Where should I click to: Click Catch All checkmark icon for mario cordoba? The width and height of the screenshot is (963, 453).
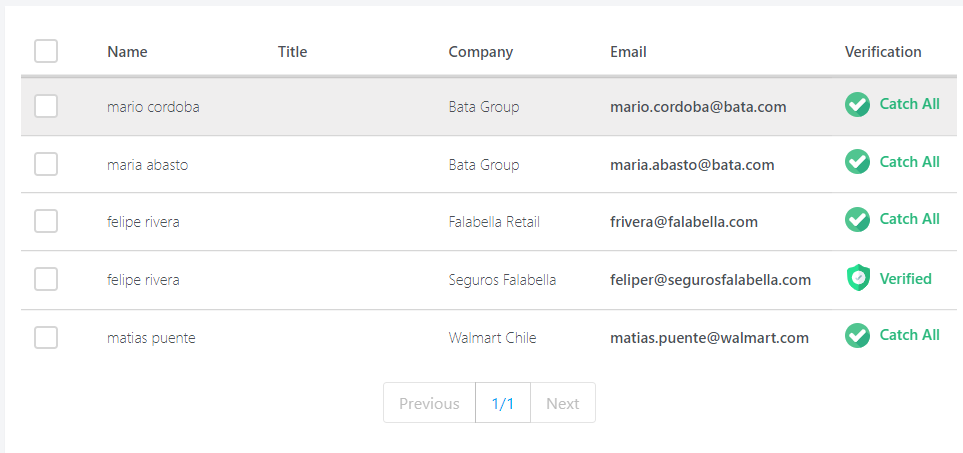click(857, 105)
